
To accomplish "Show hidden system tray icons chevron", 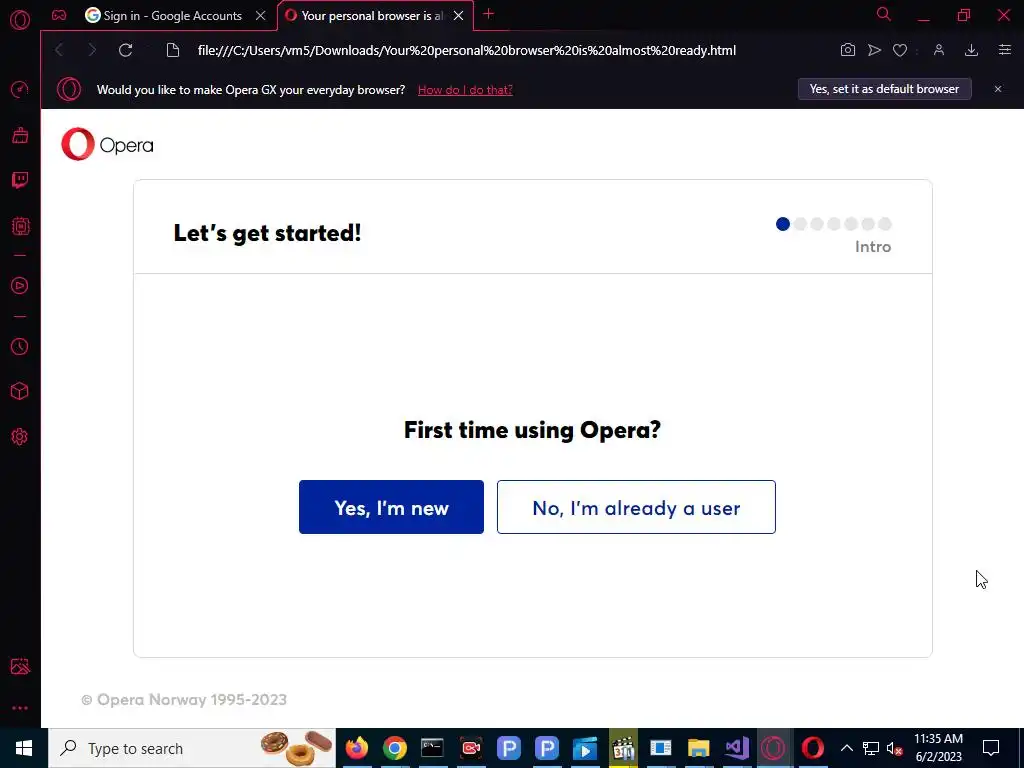I will (x=846, y=748).
